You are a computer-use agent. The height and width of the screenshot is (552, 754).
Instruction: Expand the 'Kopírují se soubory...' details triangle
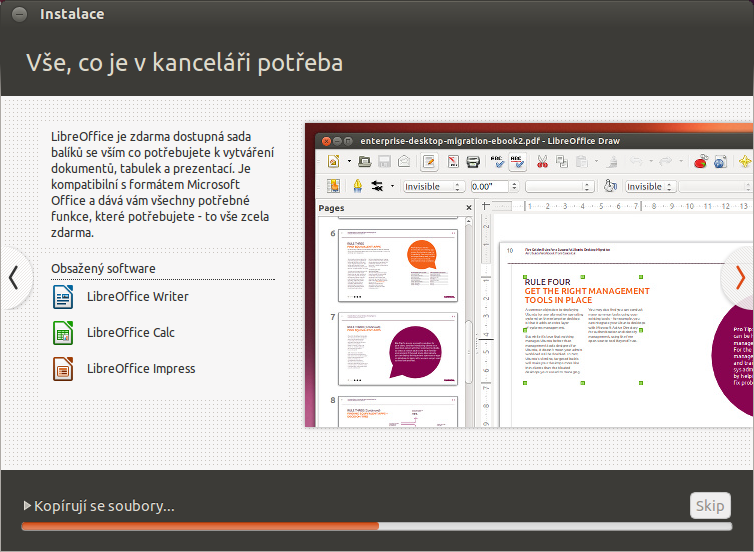[27, 505]
